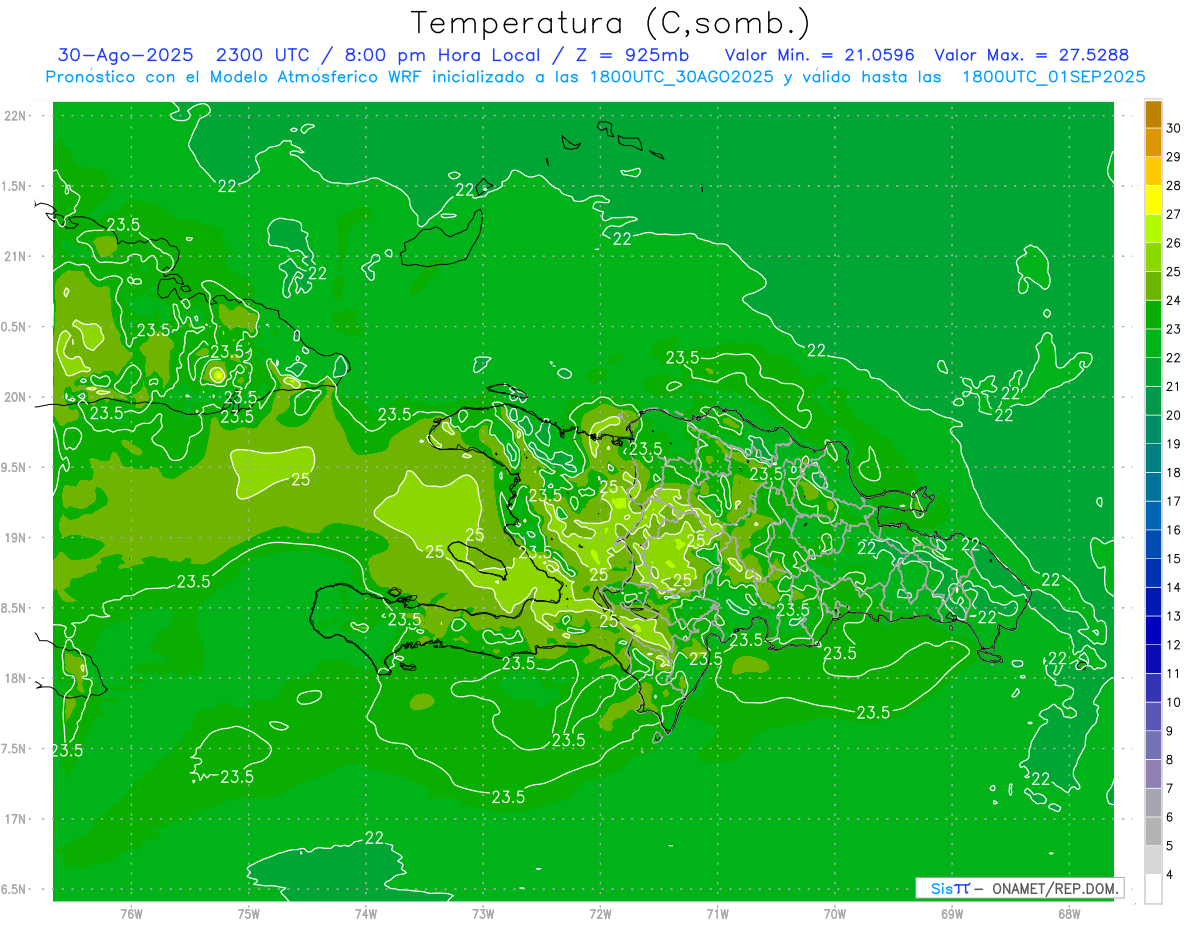Click the "74W" longitude axis label
Screen dimensions: 1200x927
[365, 914]
